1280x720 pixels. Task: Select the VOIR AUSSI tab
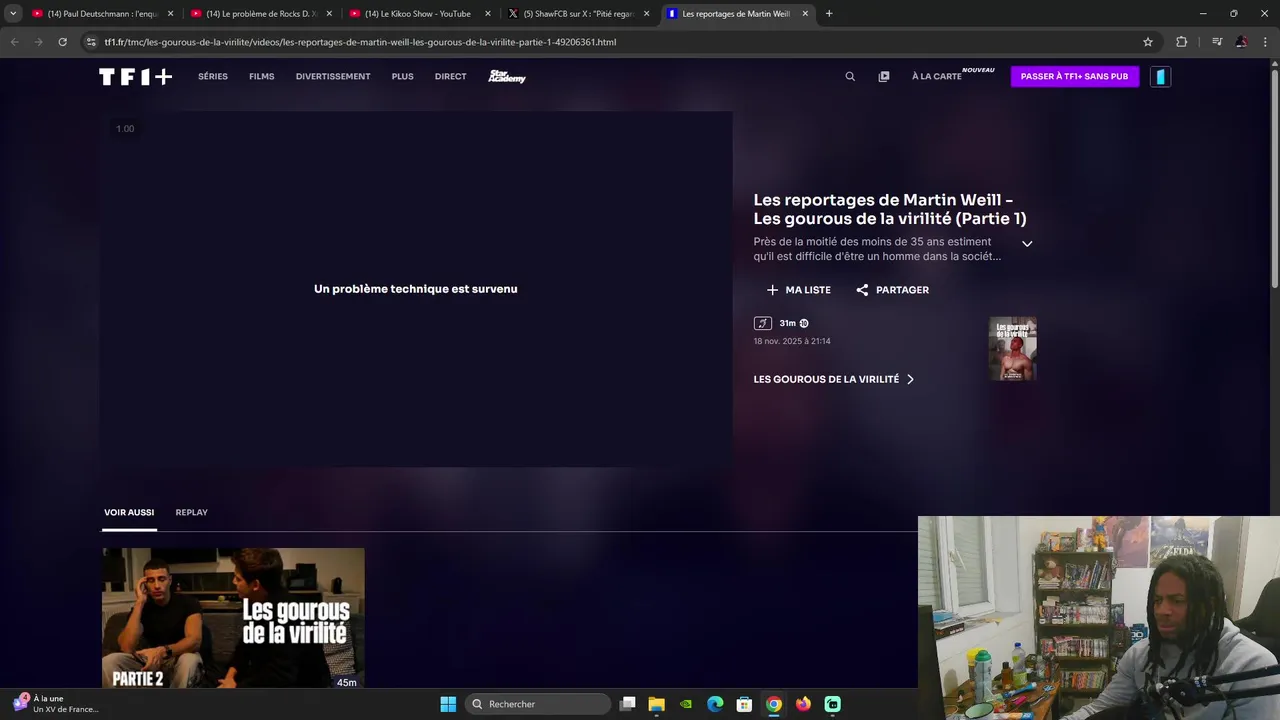(x=129, y=512)
